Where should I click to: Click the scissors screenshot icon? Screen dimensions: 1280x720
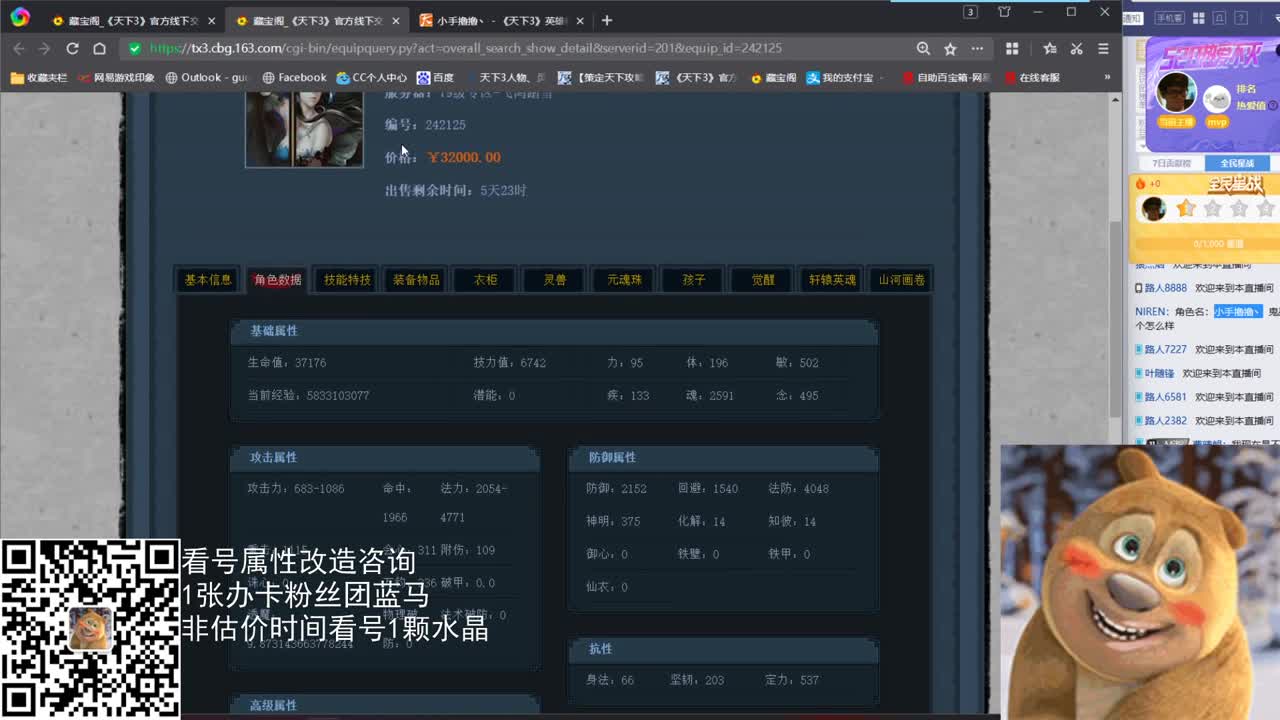point(1076,48)
